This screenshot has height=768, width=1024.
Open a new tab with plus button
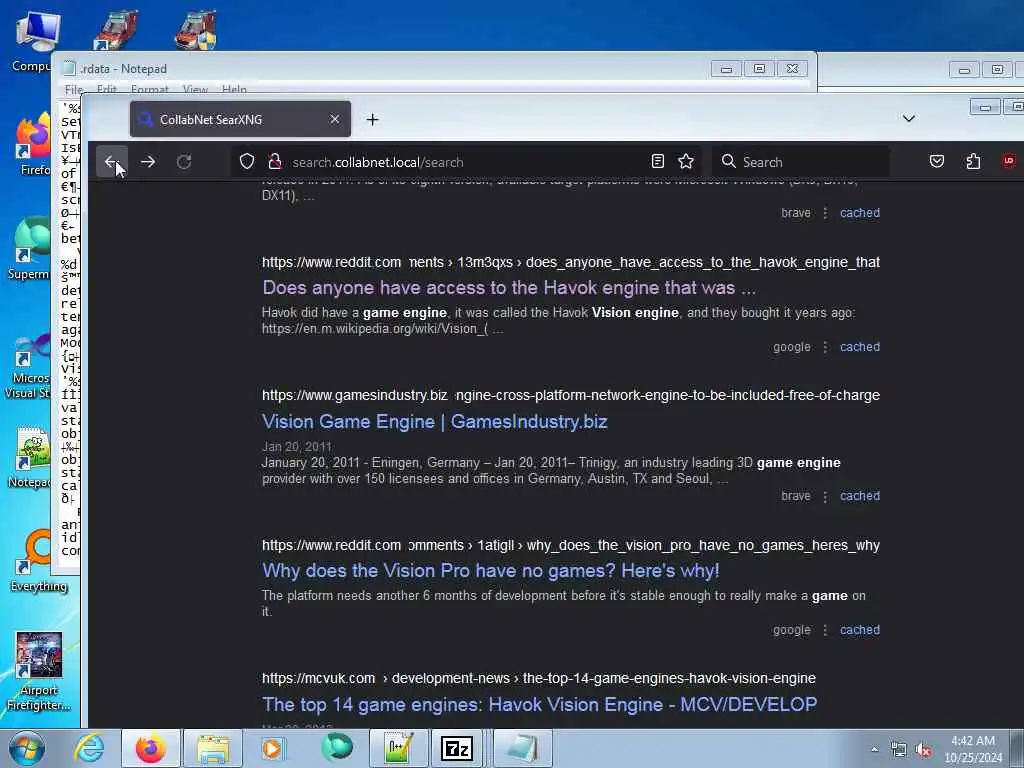372,120
